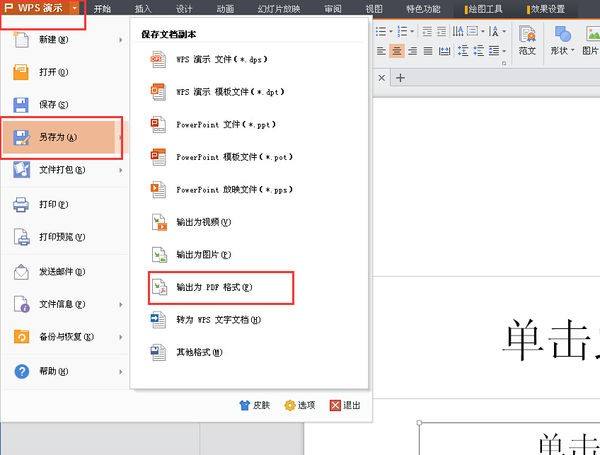Apply distributed text alignment
The height and width of the screenshot is (455, 600).
444,51
